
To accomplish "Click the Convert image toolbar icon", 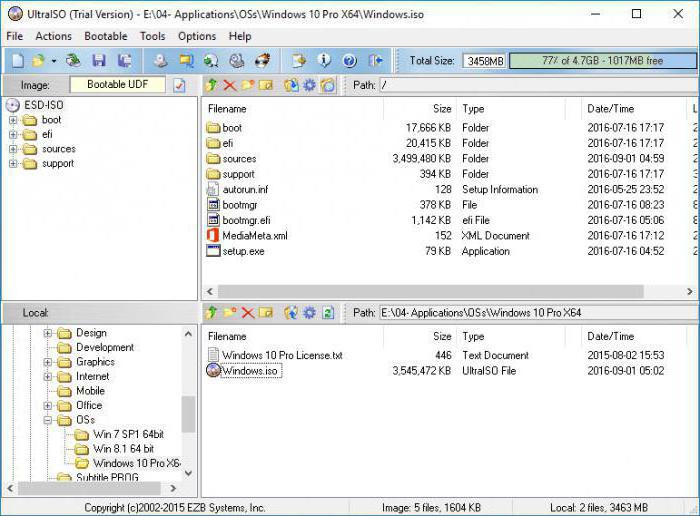I will click(211, 61).
